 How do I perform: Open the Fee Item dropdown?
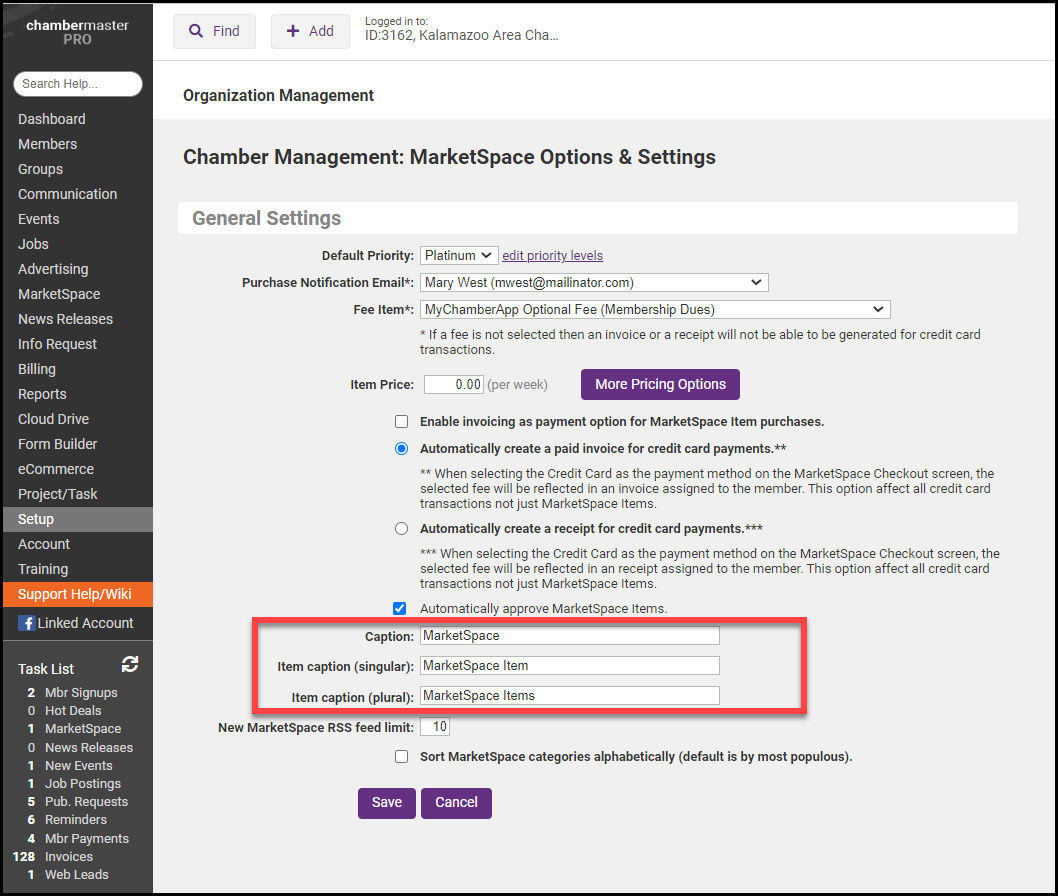point(655,310)
